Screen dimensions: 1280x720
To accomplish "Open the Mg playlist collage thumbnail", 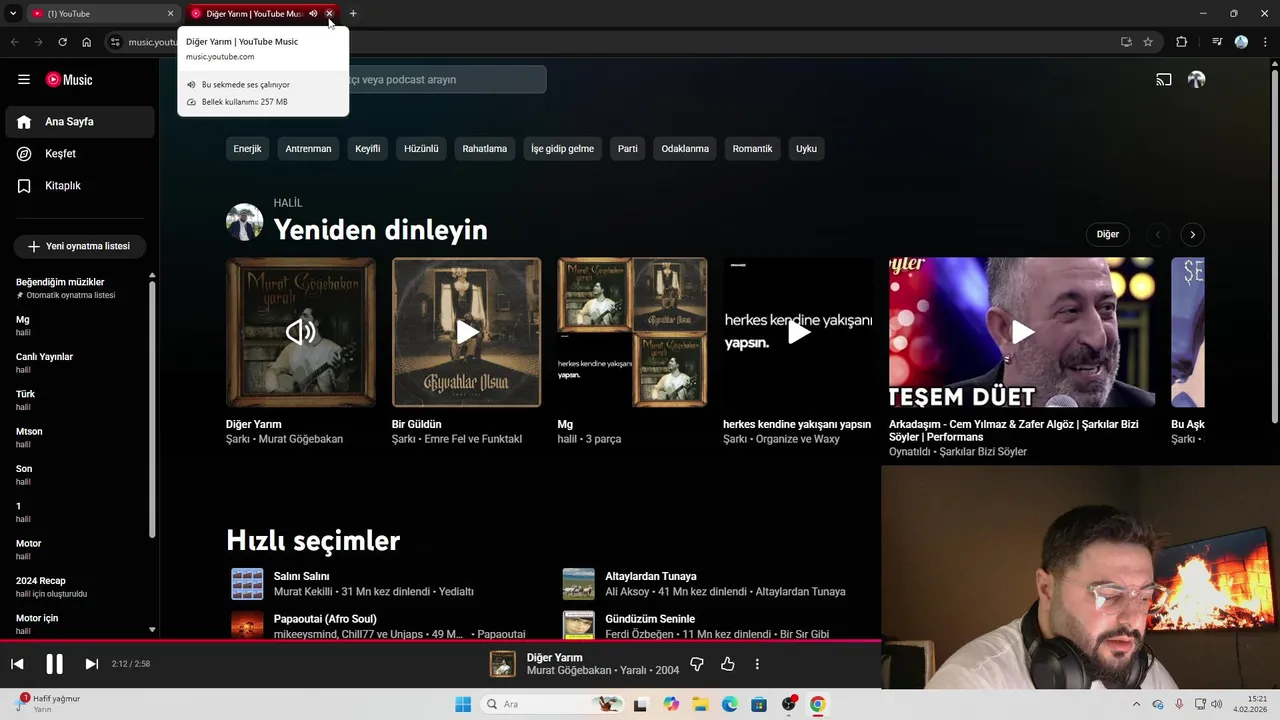I will [x=632, y=332].
